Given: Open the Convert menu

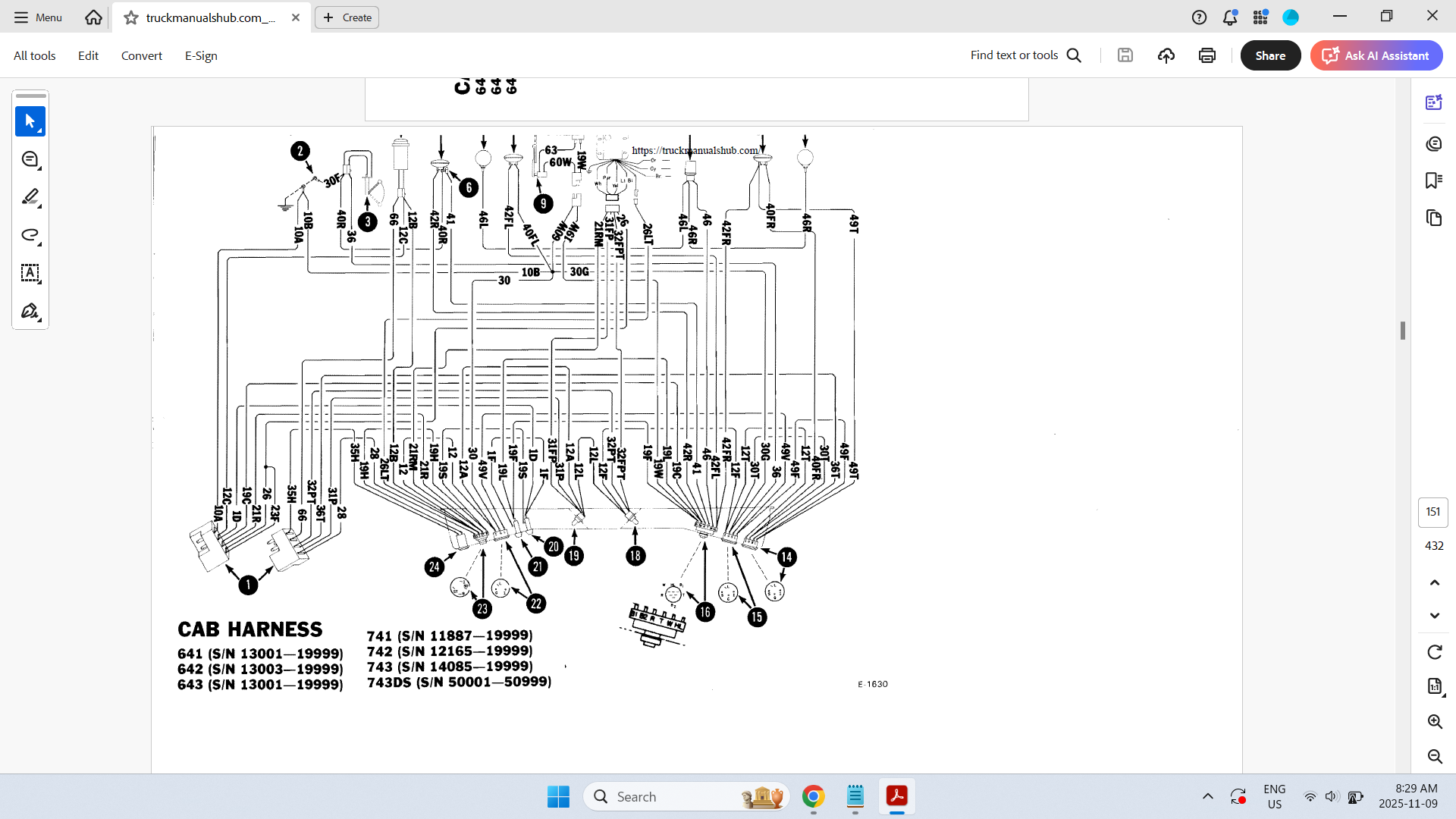Looking at the screenshot, I should point(142,55).
